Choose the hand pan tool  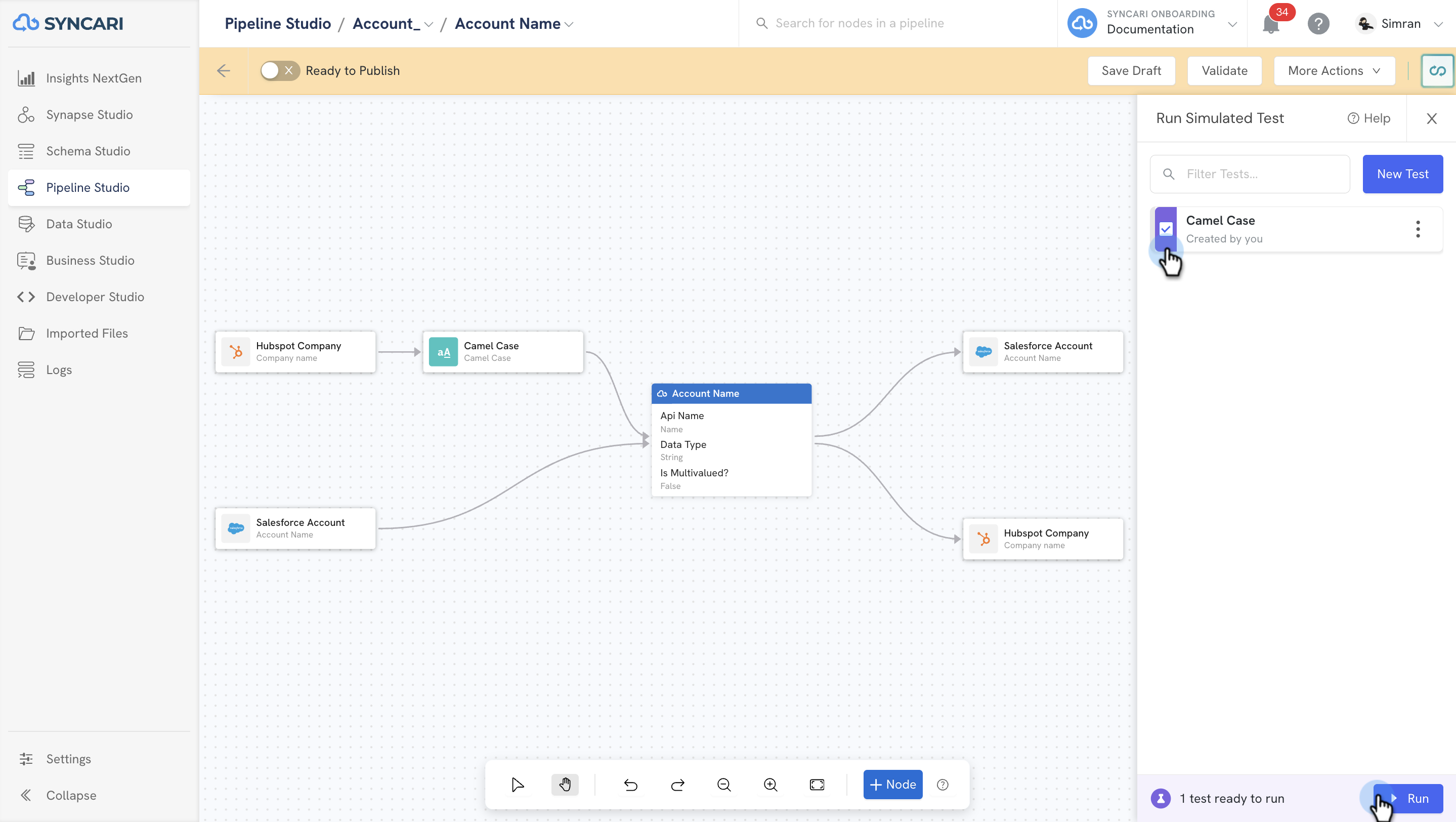[565, 785]
